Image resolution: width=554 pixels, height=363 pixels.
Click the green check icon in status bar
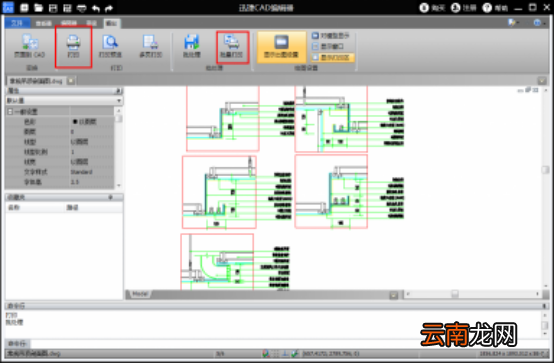tap(295, 353)
